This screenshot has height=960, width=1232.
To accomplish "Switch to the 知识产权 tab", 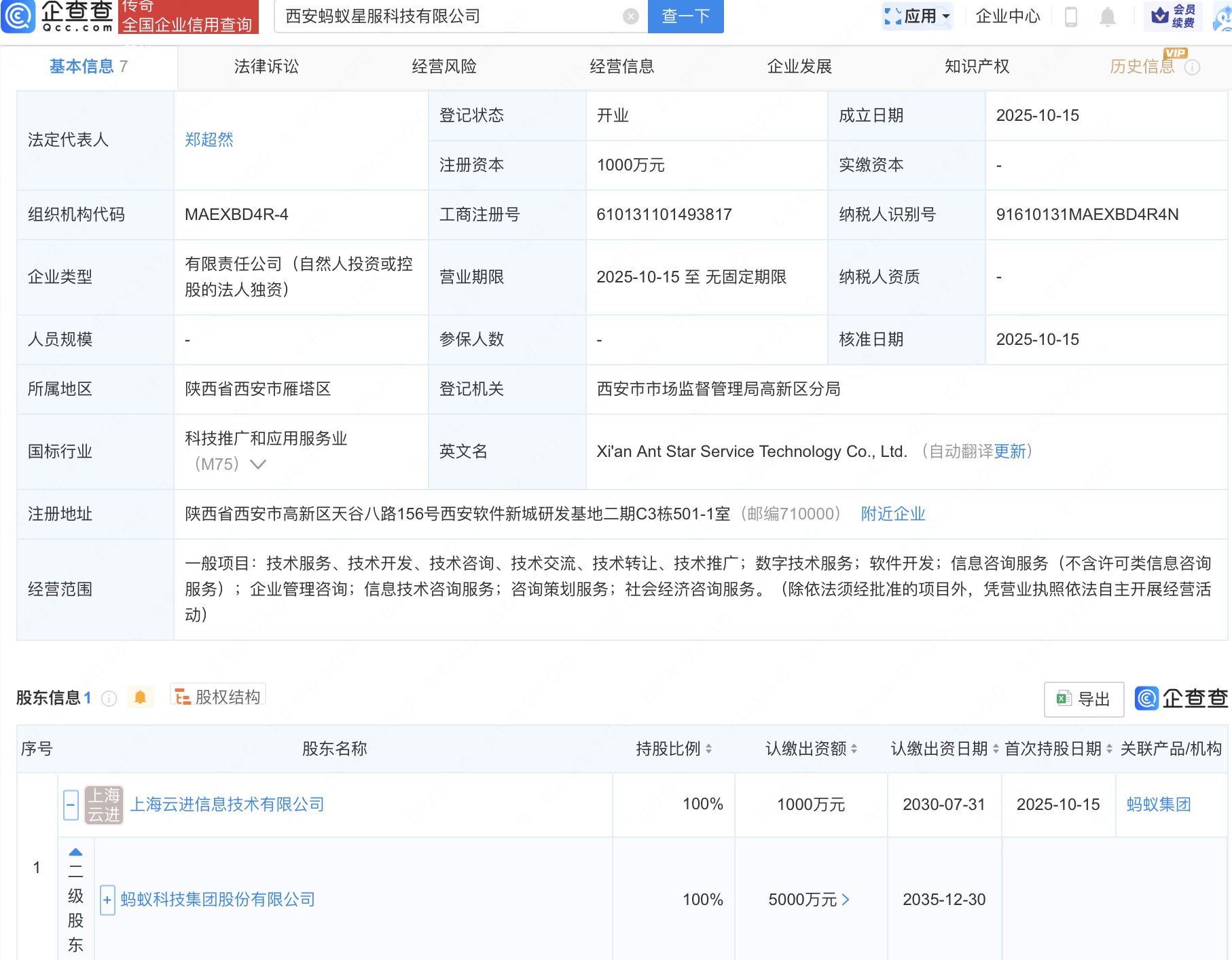I will click(977, 67).
